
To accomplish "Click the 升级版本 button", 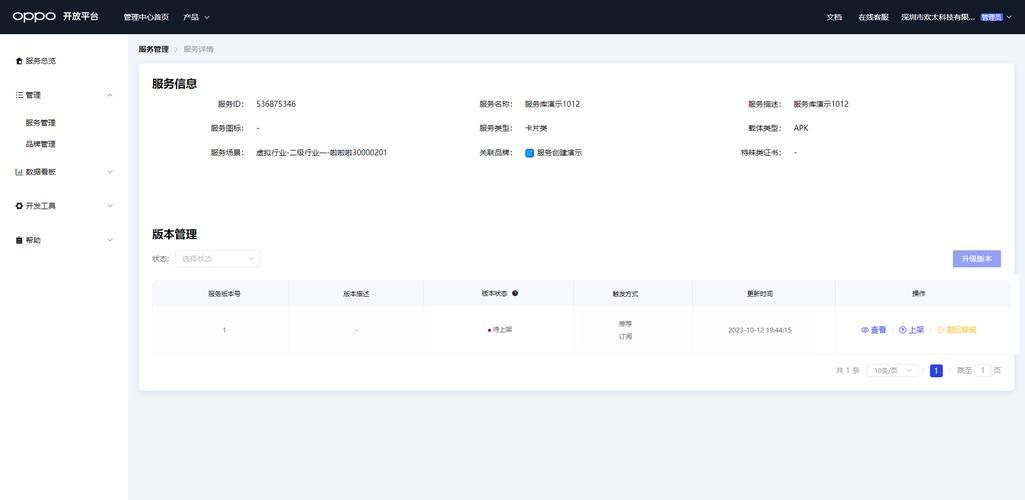I will point(976,259).
